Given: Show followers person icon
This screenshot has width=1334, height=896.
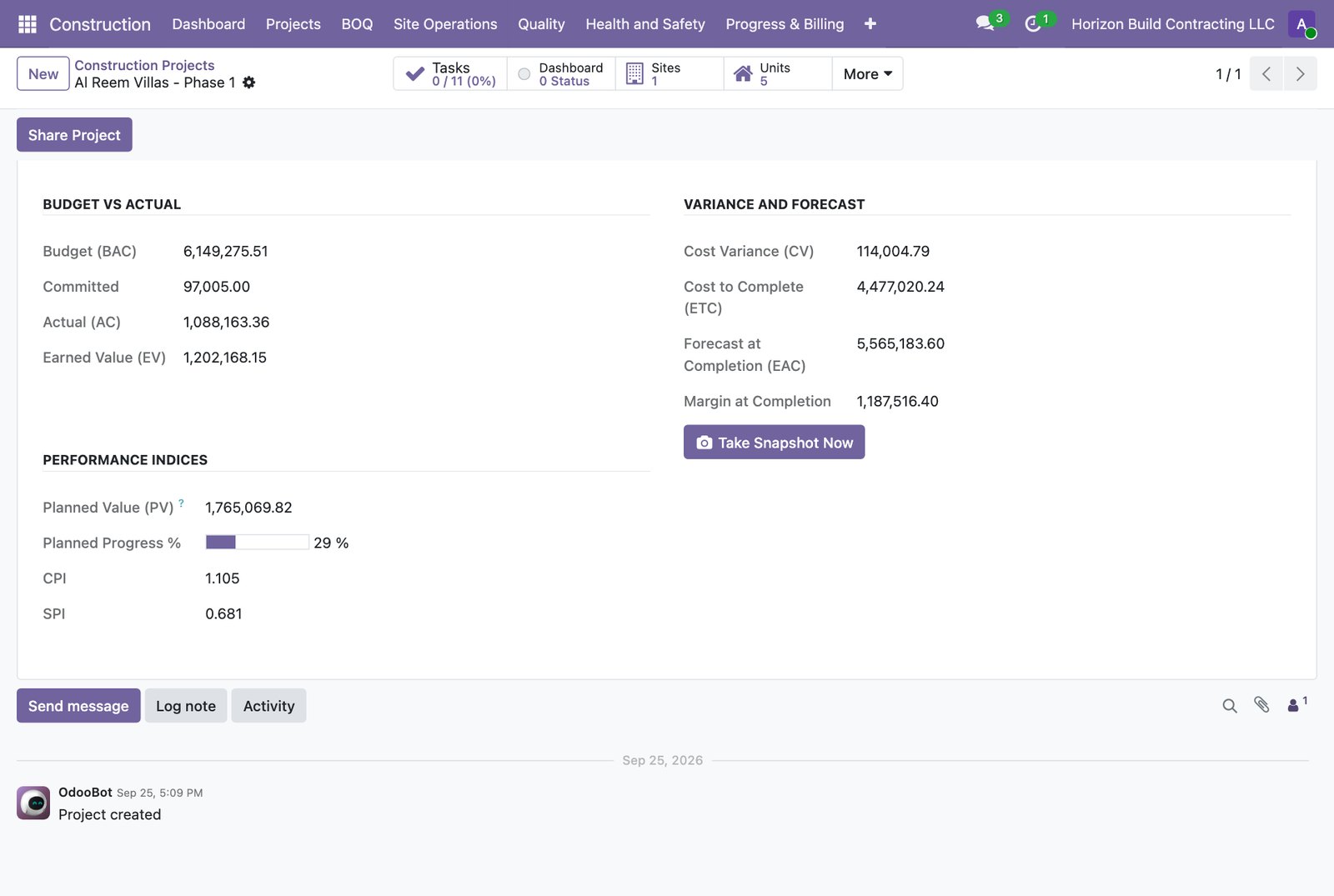Looking at the screenshot, I should (x=1296, y=704).
